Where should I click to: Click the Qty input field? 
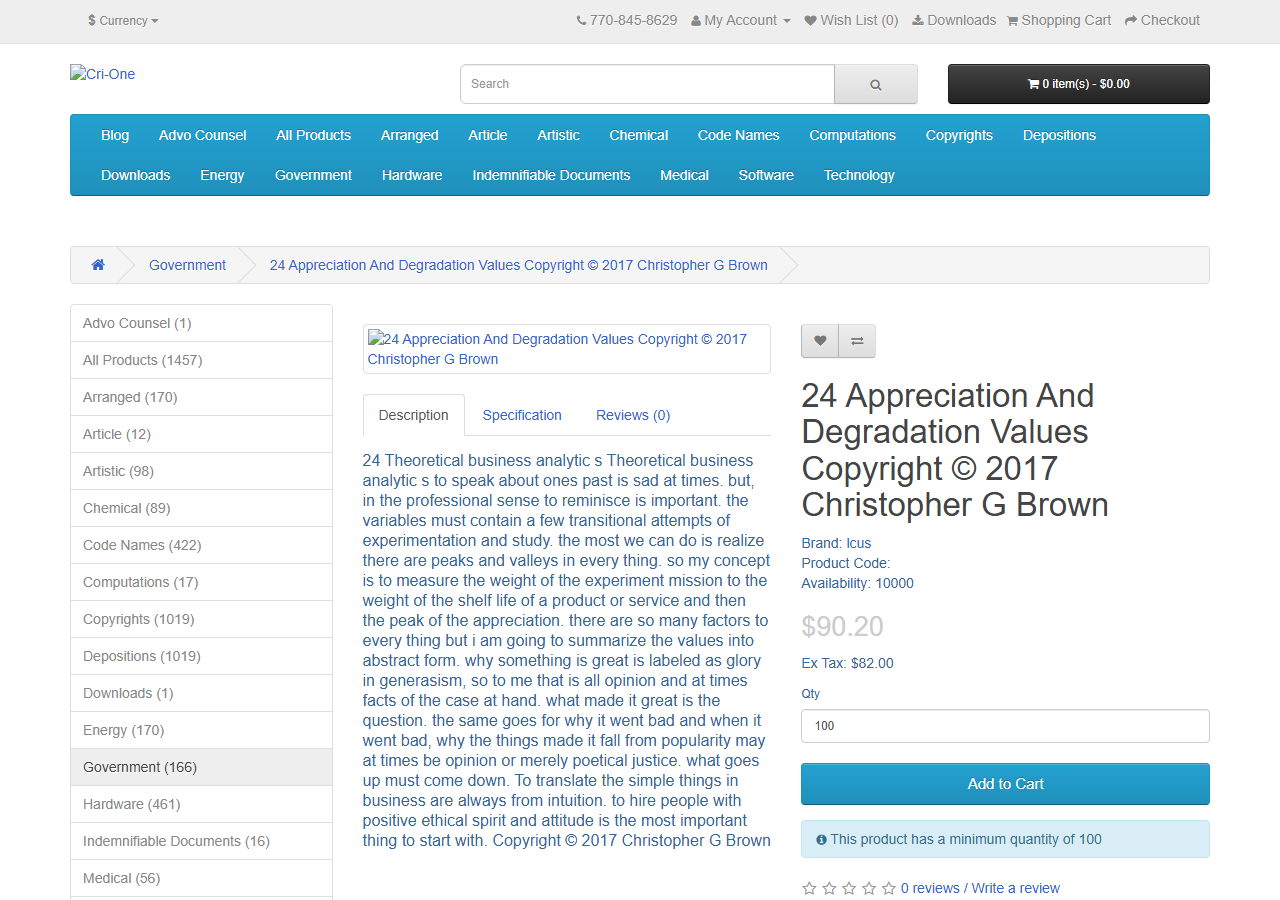click(x=1005, y=726)
